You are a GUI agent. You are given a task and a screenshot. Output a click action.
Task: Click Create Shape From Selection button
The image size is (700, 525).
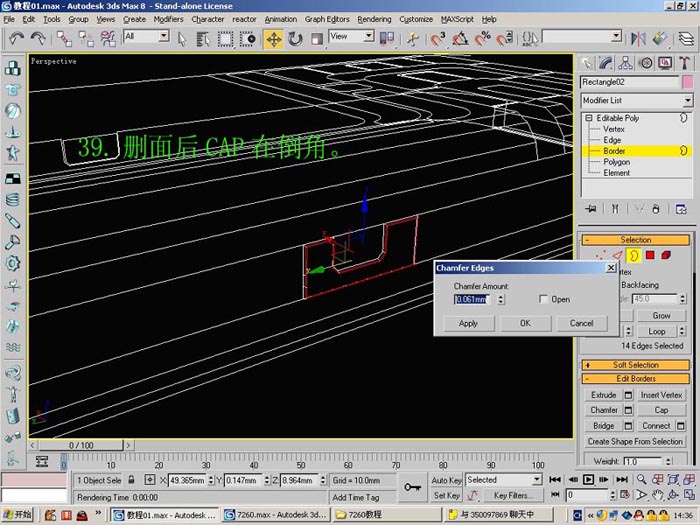tap(635, 441)
